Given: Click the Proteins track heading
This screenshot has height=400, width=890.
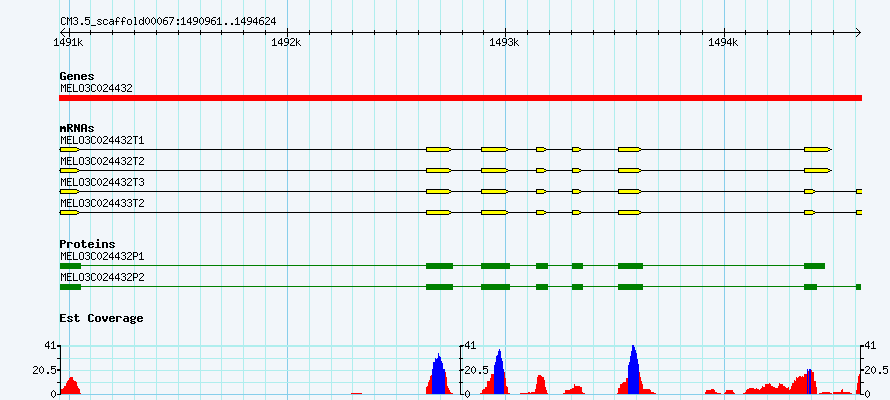Looking at the screenshot, I should tap(87, 244).
